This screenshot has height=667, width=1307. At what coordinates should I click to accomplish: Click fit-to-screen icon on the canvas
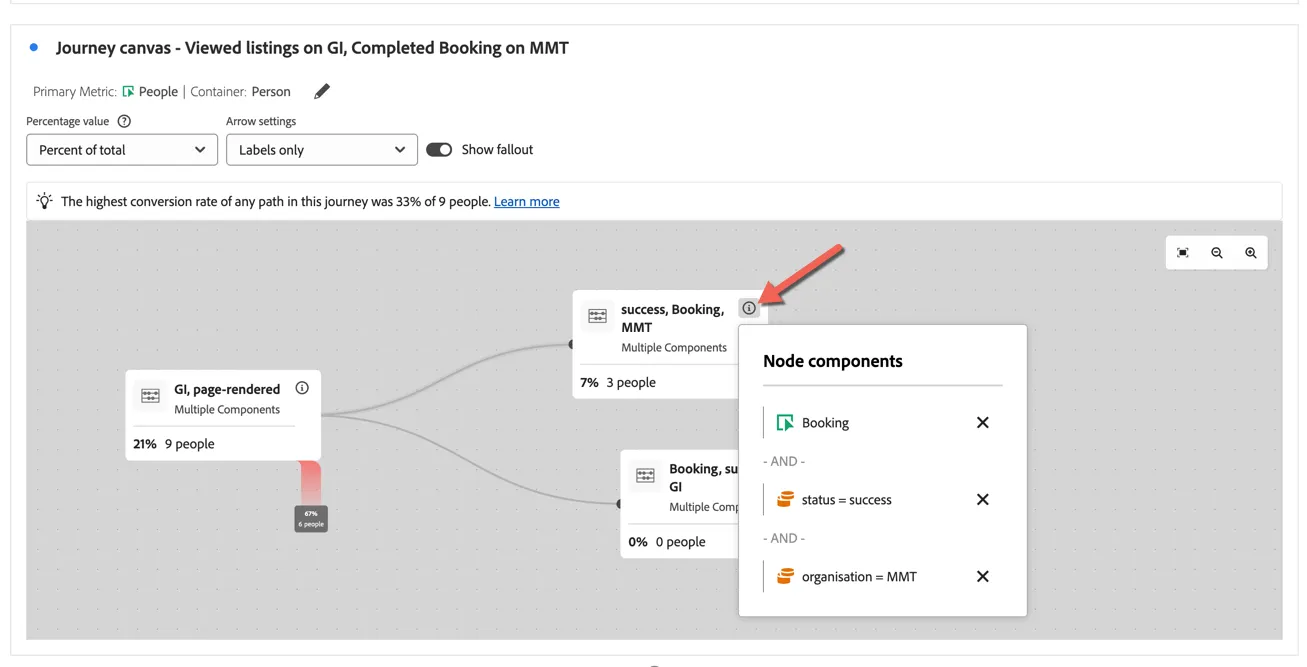point(1183,253)
